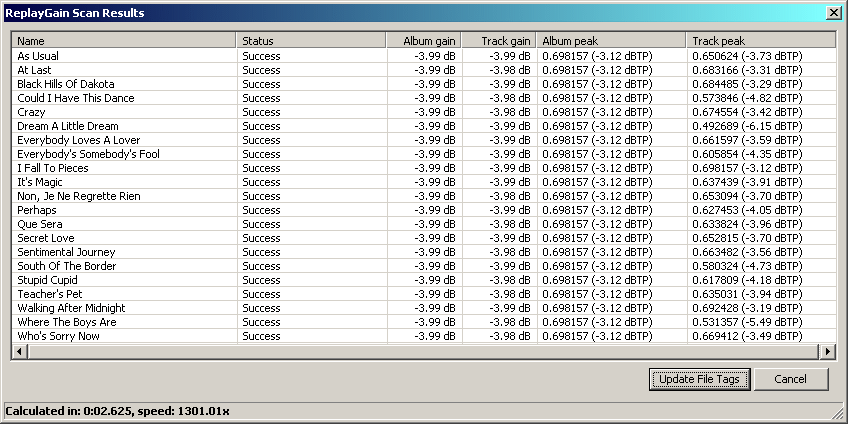Click track peak 0.692428 (-3.19 dBTP)
The image size is (848, 424).
747,308
